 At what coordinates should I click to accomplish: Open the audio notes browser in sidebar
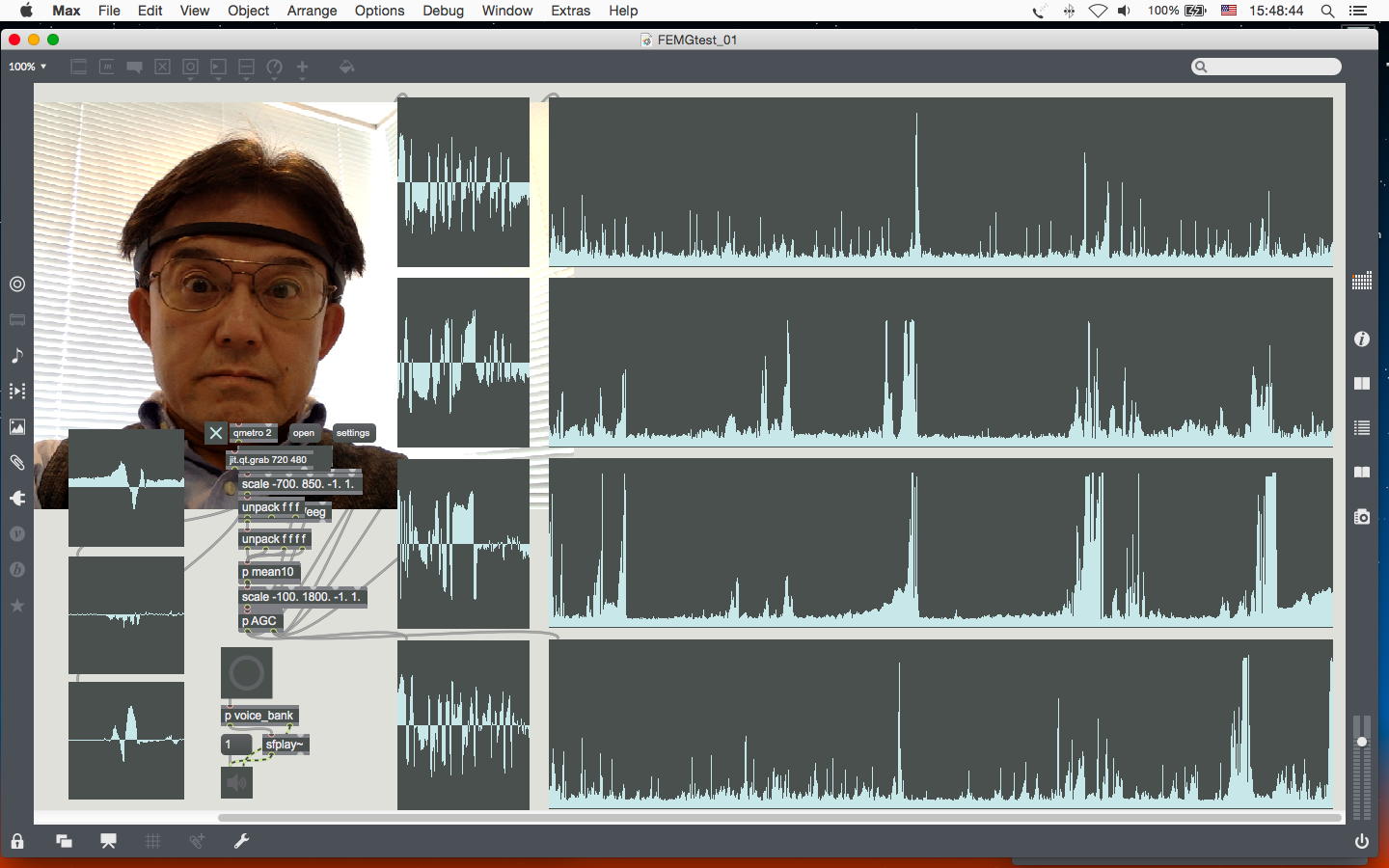[17, 356]
